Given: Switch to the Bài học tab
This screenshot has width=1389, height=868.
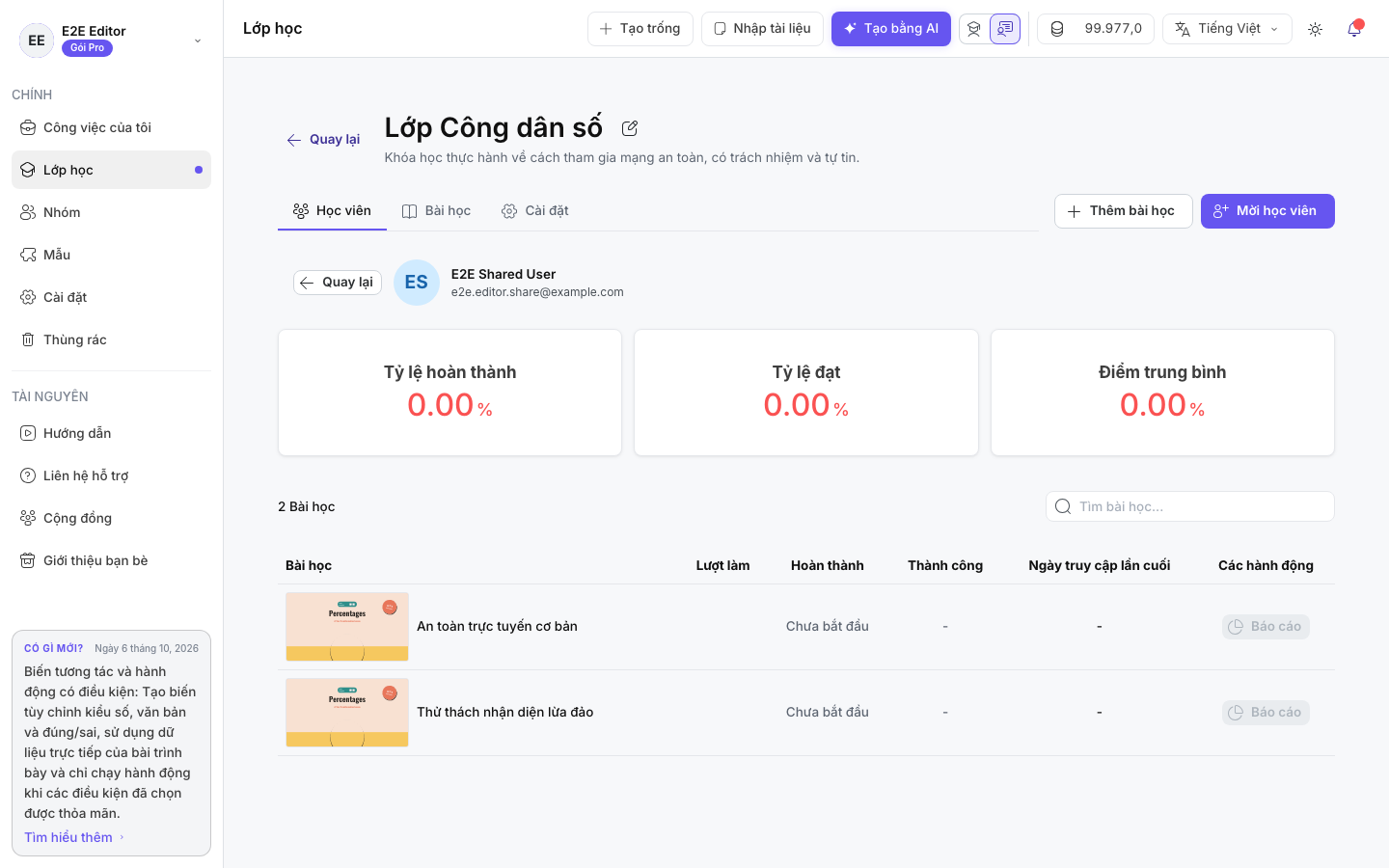Looking at the screenshot, I should [x=436, y=211].
